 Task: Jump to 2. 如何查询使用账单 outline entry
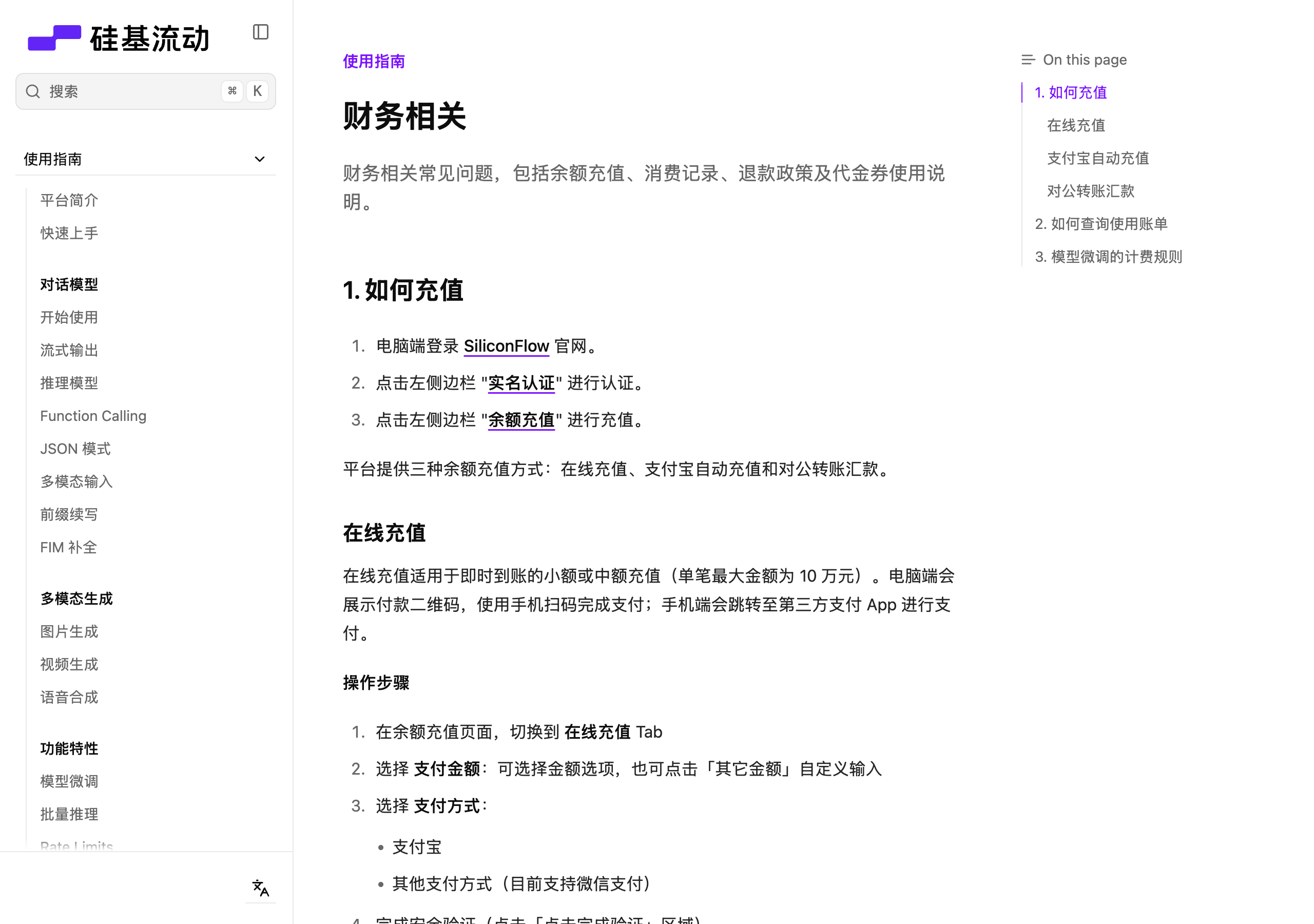(1101, 224)
